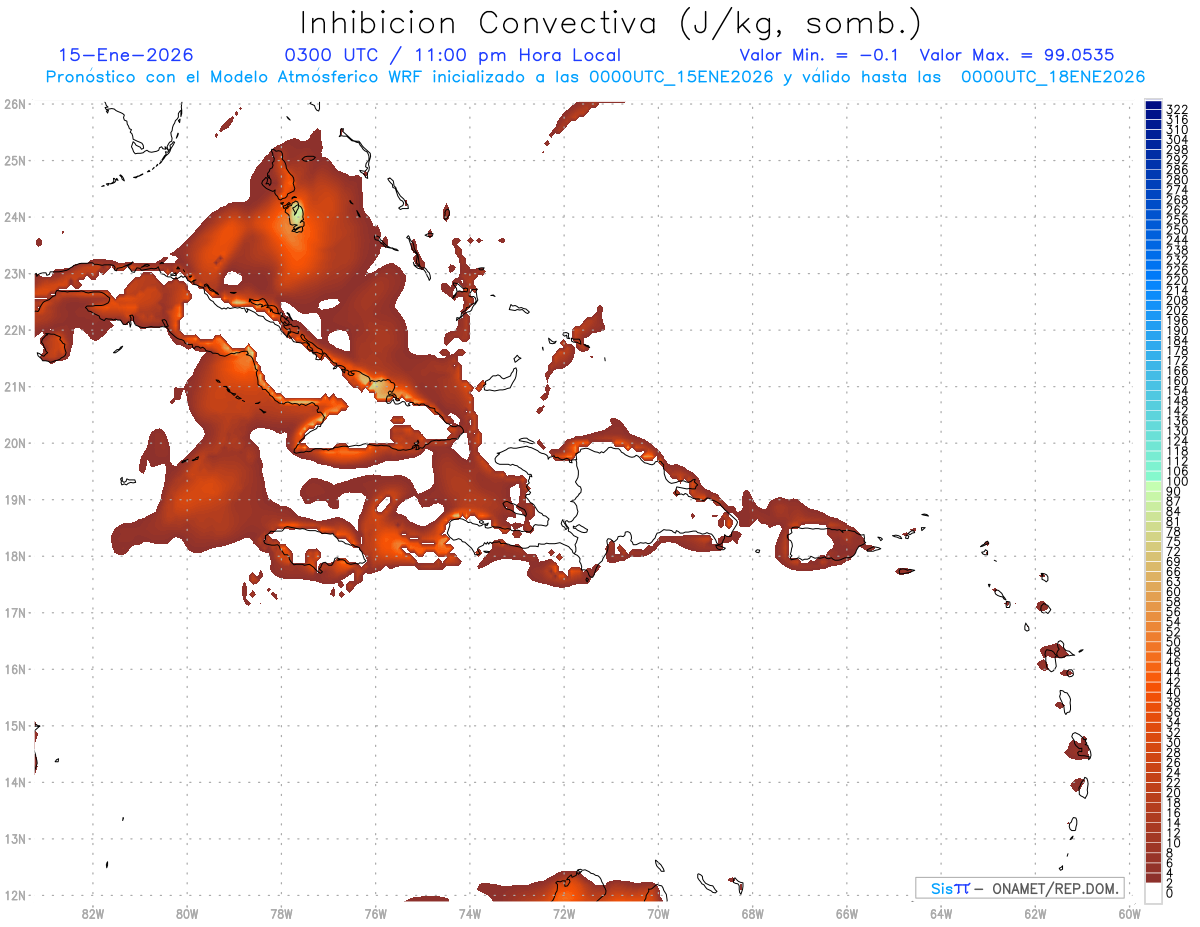Click the "Valor Min. = -0.1" text
The width and height of the screenshot is (1200, 927).
821,56
